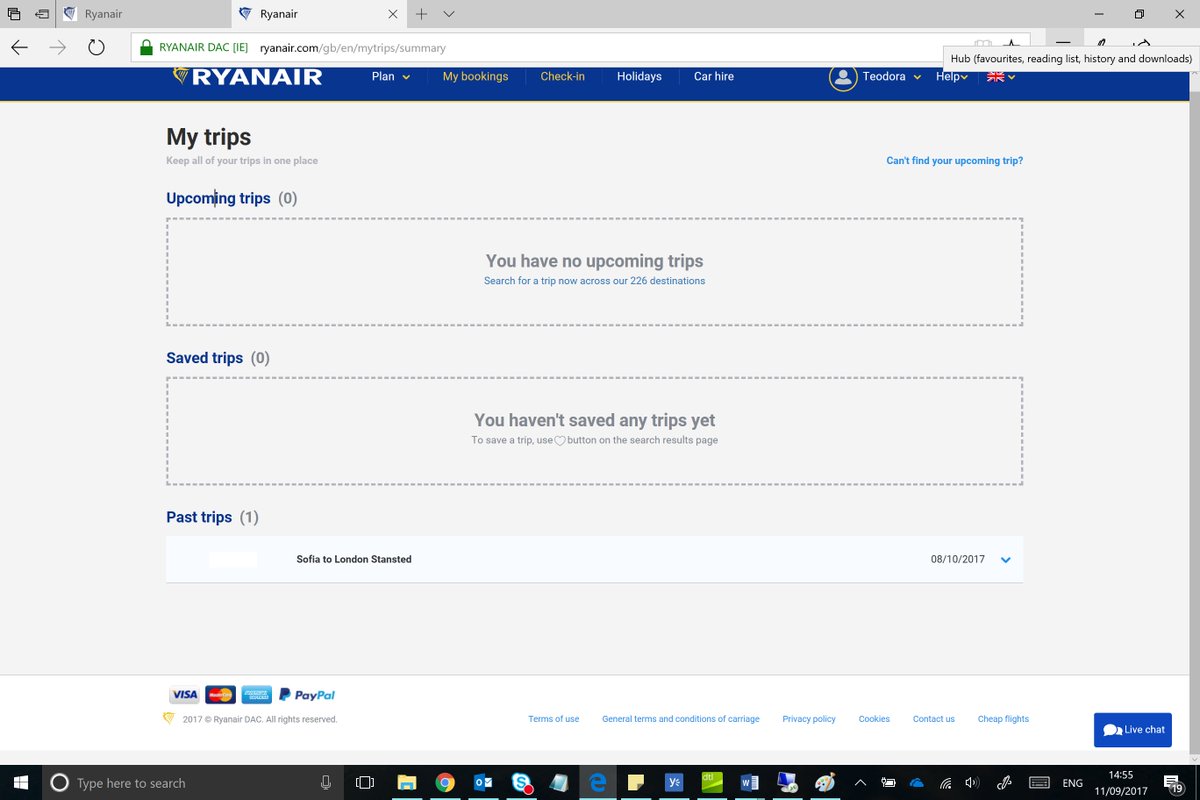Open Skype from the taskbar
This screenshot has width=1200, height=800.
coord(521,783)
